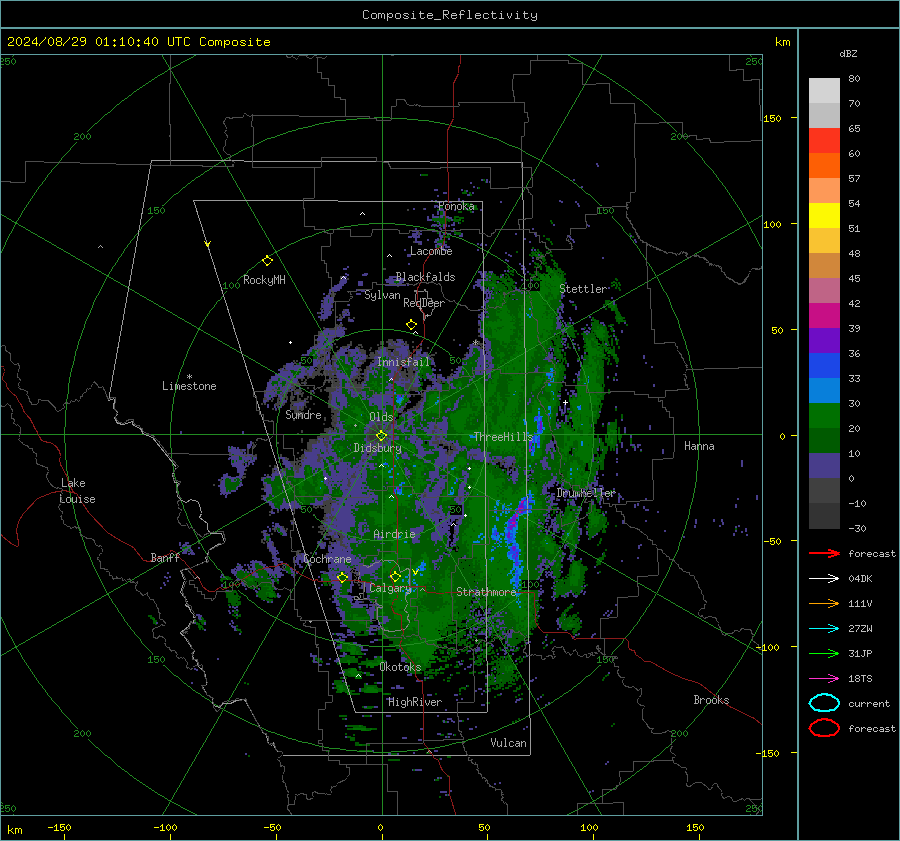This screenshot has height=841, width=900.
Task: Click the white 04DK arrow icon
Action: tap(824, 579)
